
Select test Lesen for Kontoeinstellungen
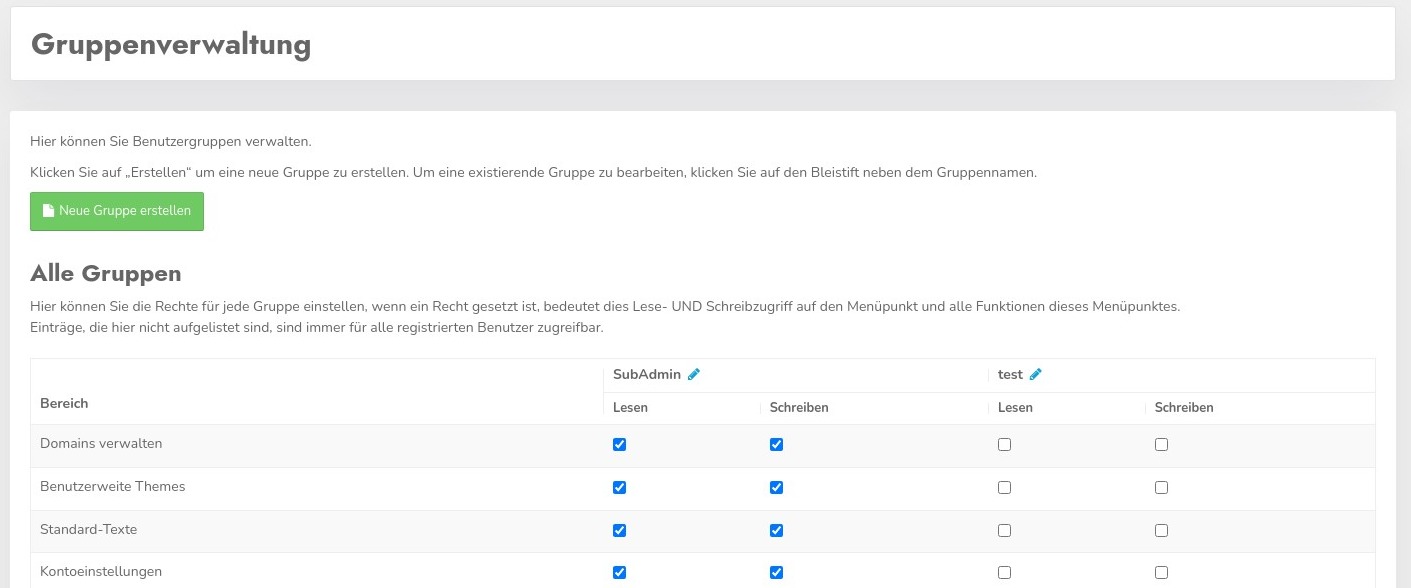pos(1004,573)
